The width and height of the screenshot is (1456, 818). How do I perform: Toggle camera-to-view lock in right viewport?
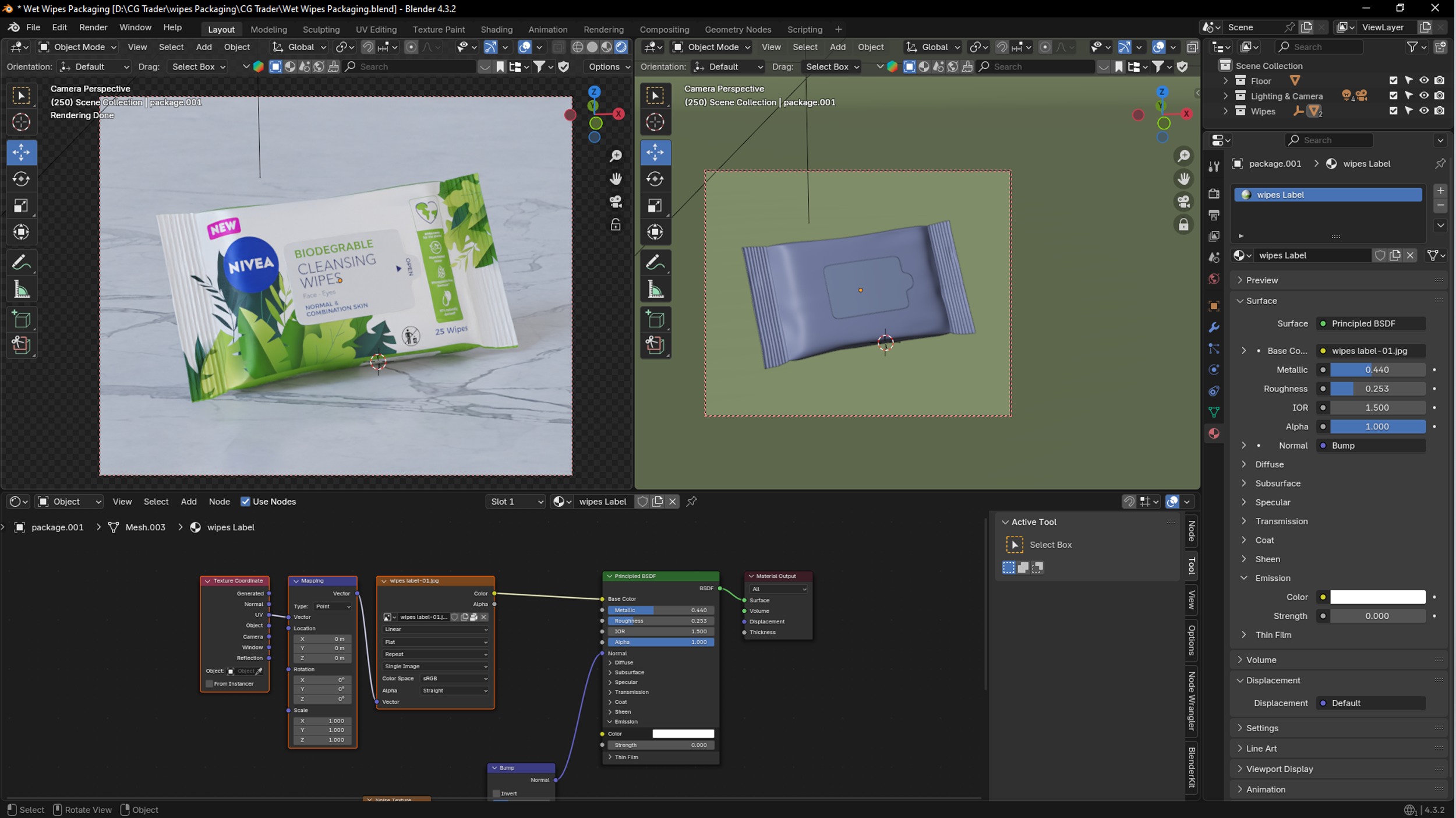coord(1183,225)
